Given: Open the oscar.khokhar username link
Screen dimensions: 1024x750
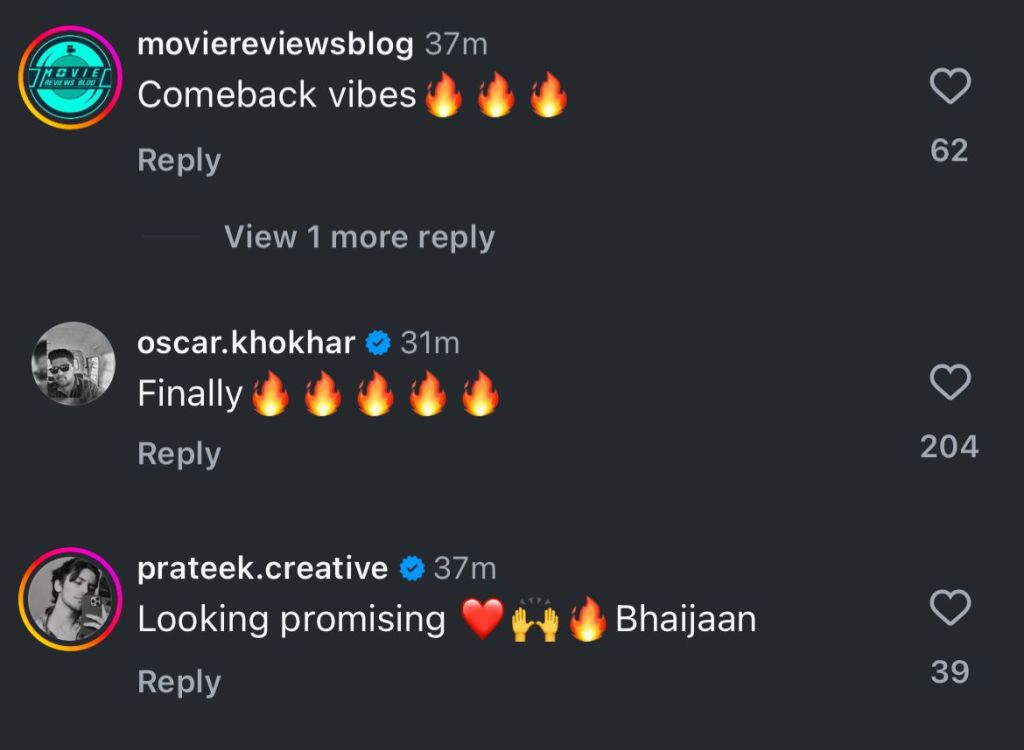Looking at the screenshot, I should pyautogui.click(x=246, y=343).
